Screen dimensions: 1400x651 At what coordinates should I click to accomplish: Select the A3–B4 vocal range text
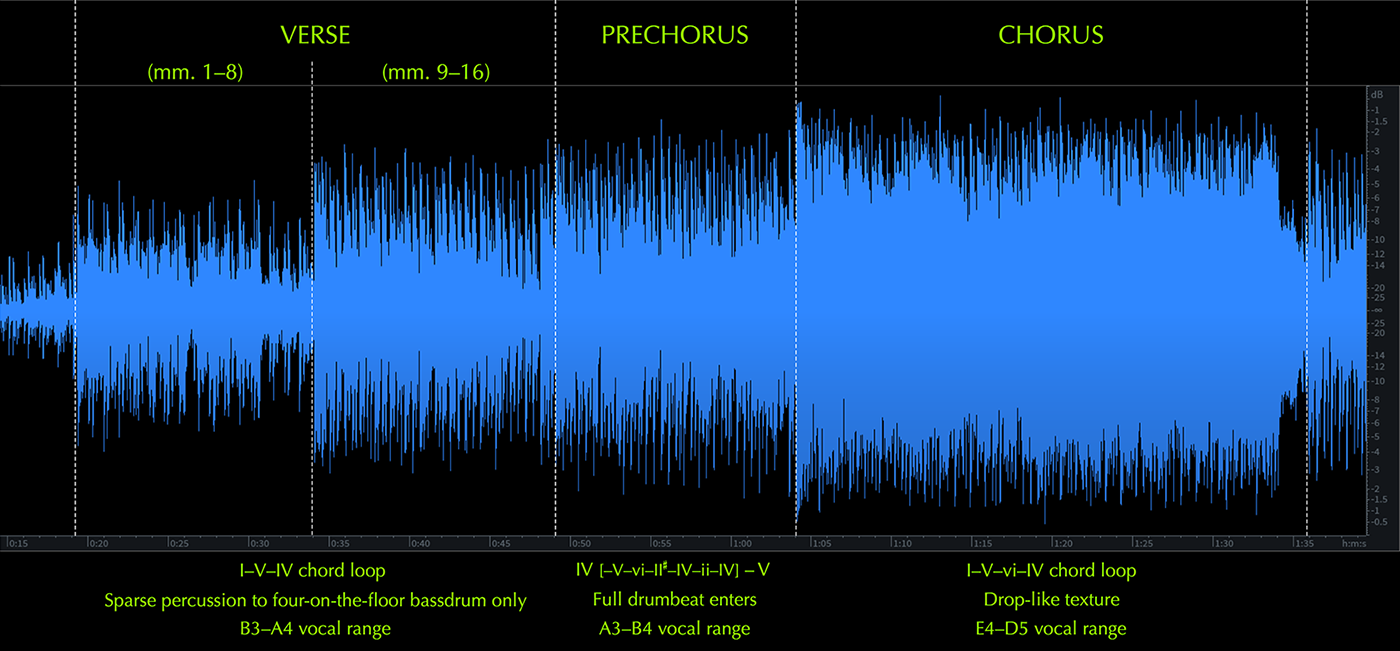coord(674,629)
